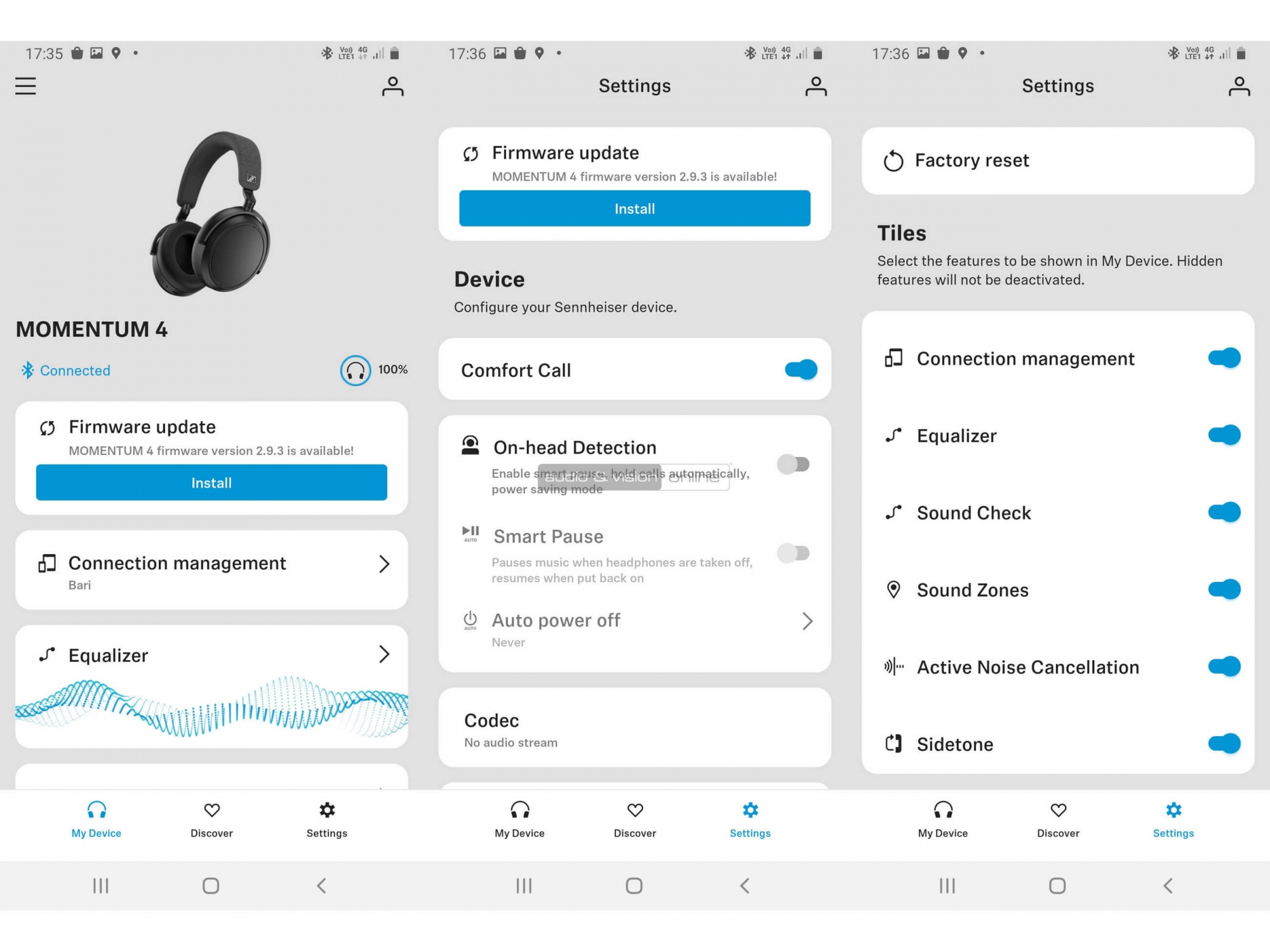The height and width of the screenshot is (952, 1270).
Task: Click the user profile account icon
Action: click(x=393, y=86)
